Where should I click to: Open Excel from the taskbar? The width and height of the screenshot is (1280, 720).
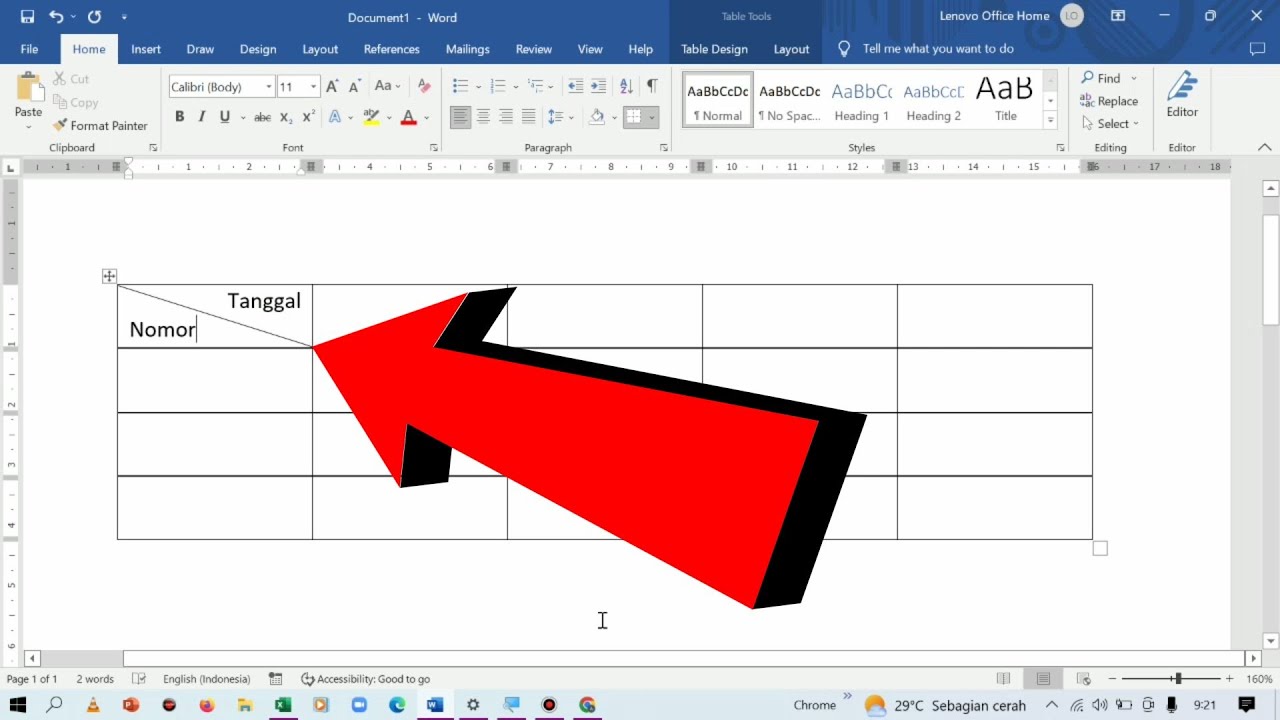(x=283, y=705)
